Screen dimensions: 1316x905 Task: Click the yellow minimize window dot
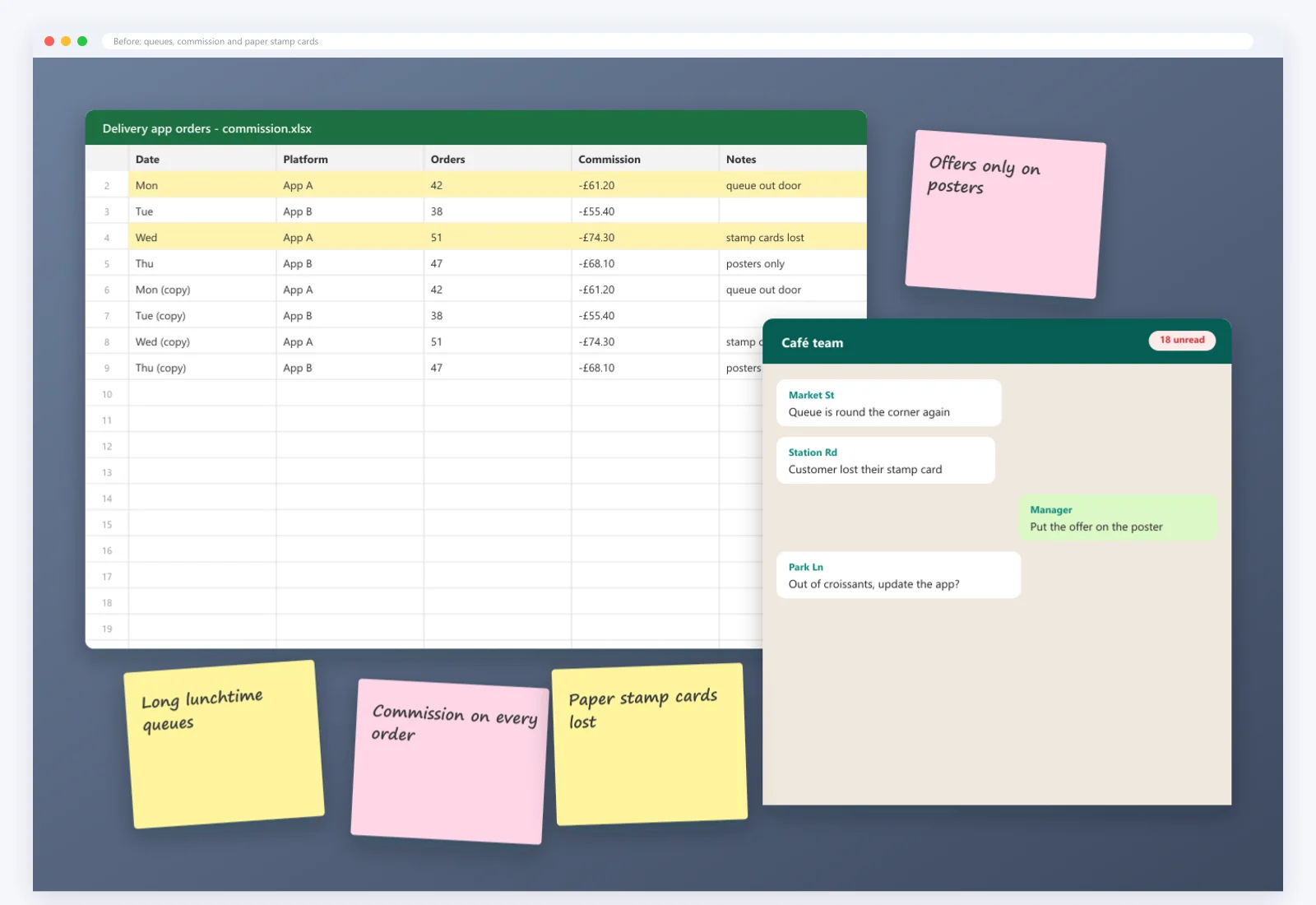[66, 41]
